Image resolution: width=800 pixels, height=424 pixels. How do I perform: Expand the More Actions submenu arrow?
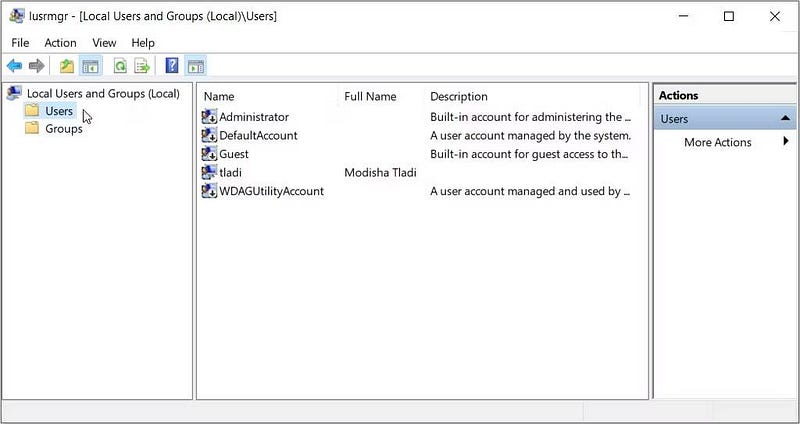pyautogui.click(x=786, y=141)
